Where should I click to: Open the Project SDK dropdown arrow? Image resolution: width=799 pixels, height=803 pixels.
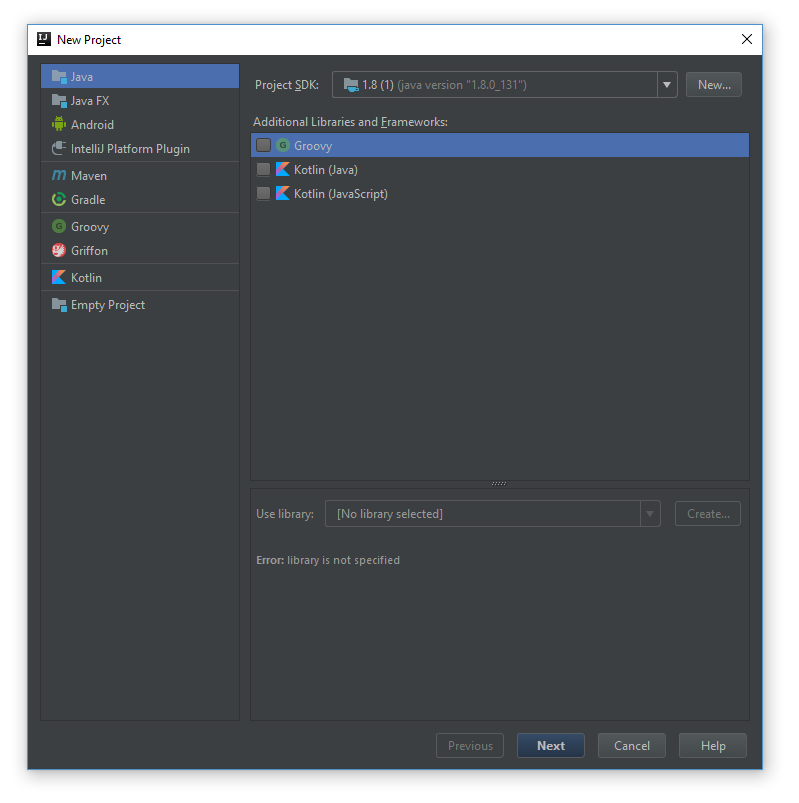[667, 84]
